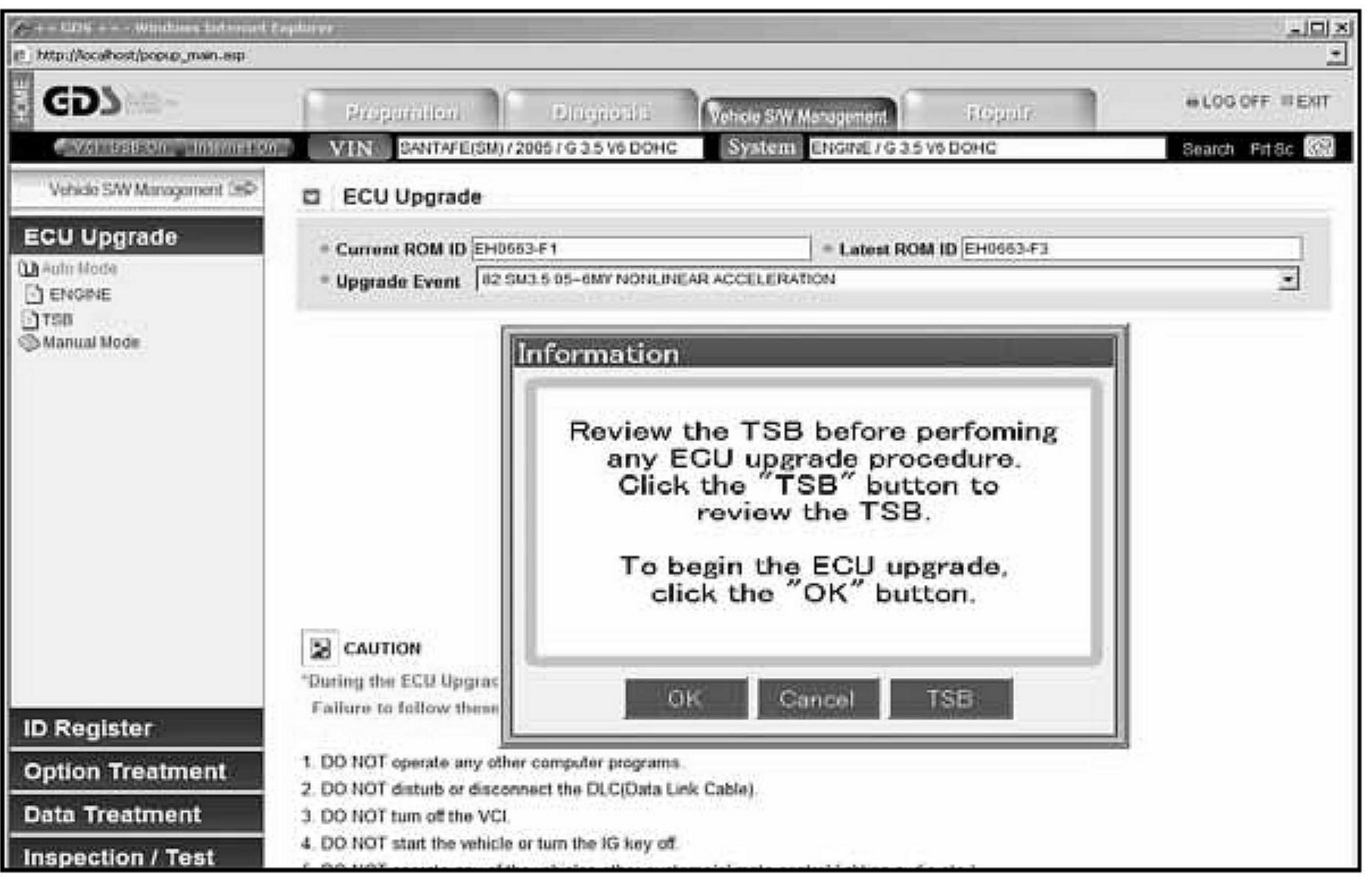Open the browser address bar dropdown

(1337, 54)
